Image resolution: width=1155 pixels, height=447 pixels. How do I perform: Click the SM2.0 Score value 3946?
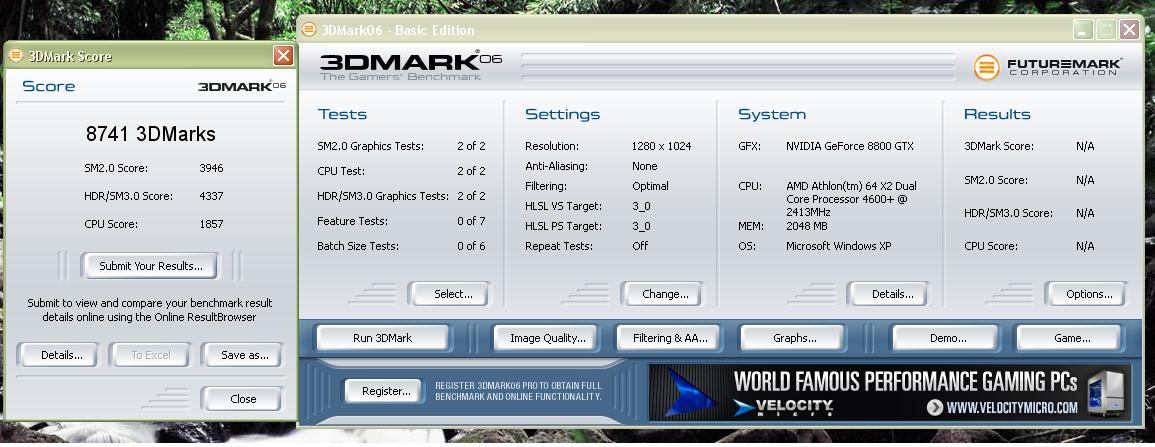tap(211, 168)
